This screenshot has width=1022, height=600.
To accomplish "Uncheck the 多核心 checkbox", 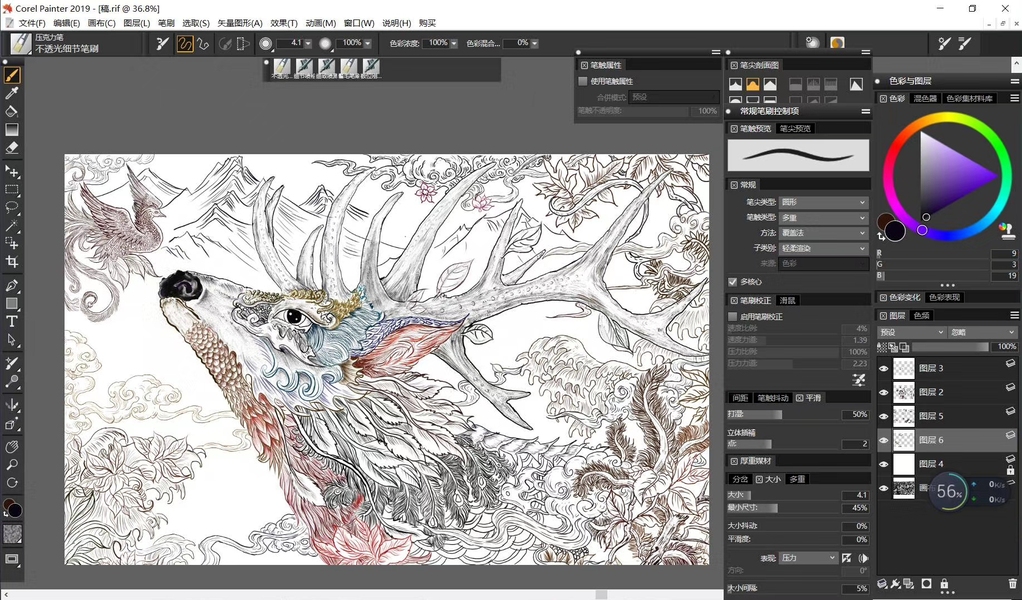I will tap(733, 282).
